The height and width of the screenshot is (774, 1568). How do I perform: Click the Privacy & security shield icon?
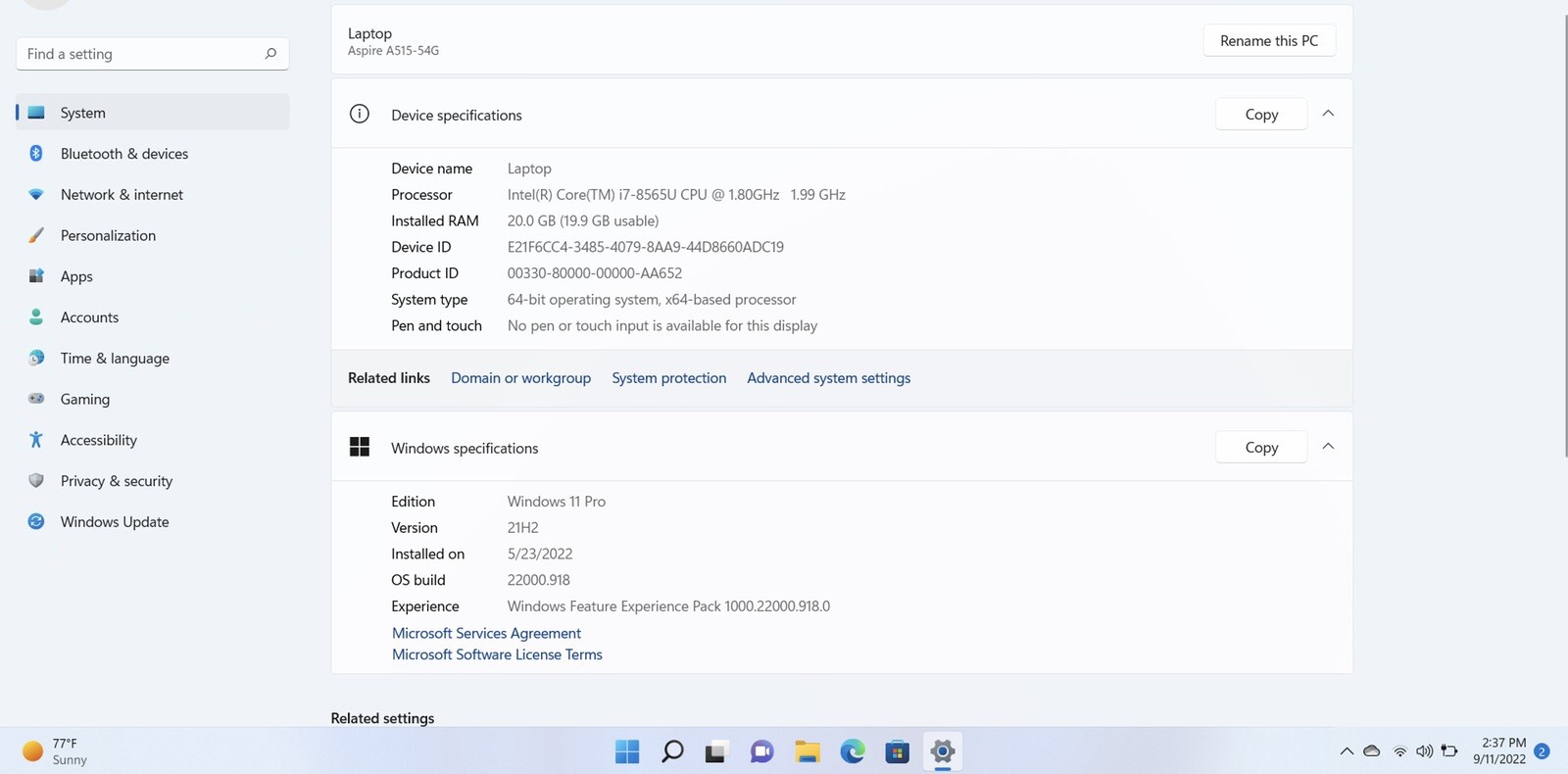pyautogui.click(x=36, y=481)
